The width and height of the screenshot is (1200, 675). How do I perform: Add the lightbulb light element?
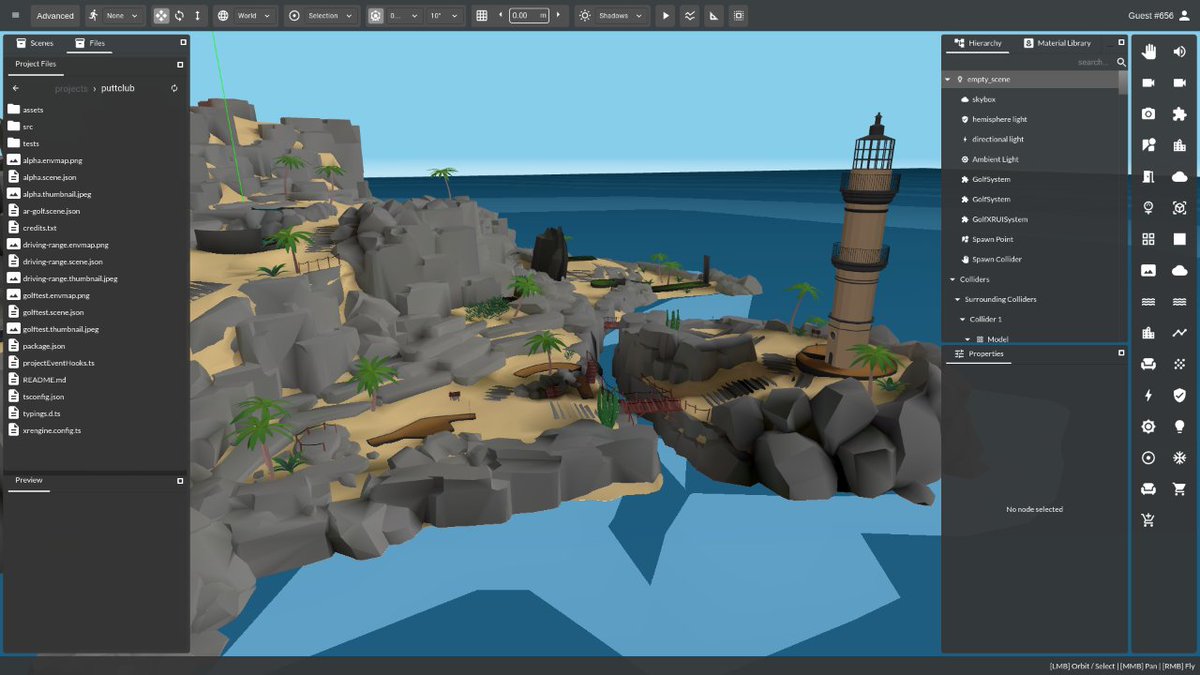(x=1180, y=426)
